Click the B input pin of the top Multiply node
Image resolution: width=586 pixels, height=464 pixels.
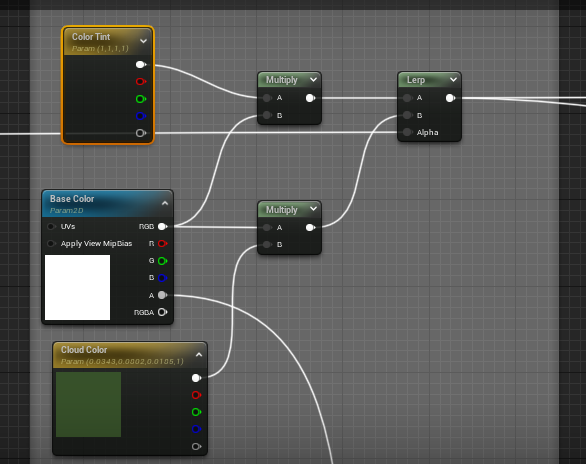(267, 115)
